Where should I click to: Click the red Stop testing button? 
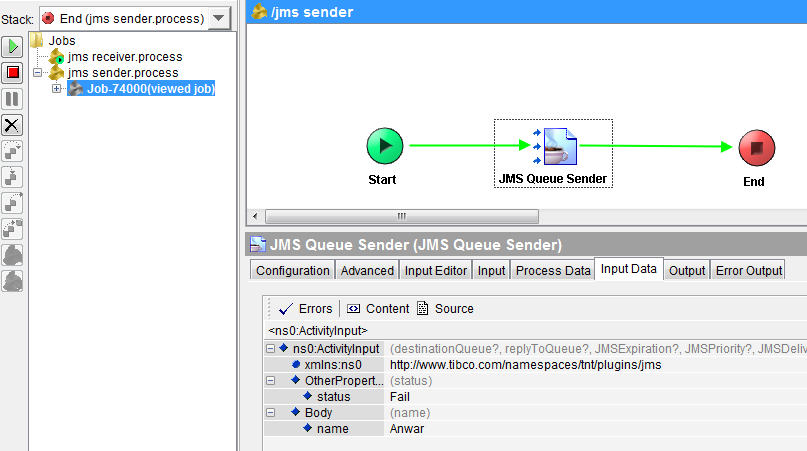coord(12,73)
